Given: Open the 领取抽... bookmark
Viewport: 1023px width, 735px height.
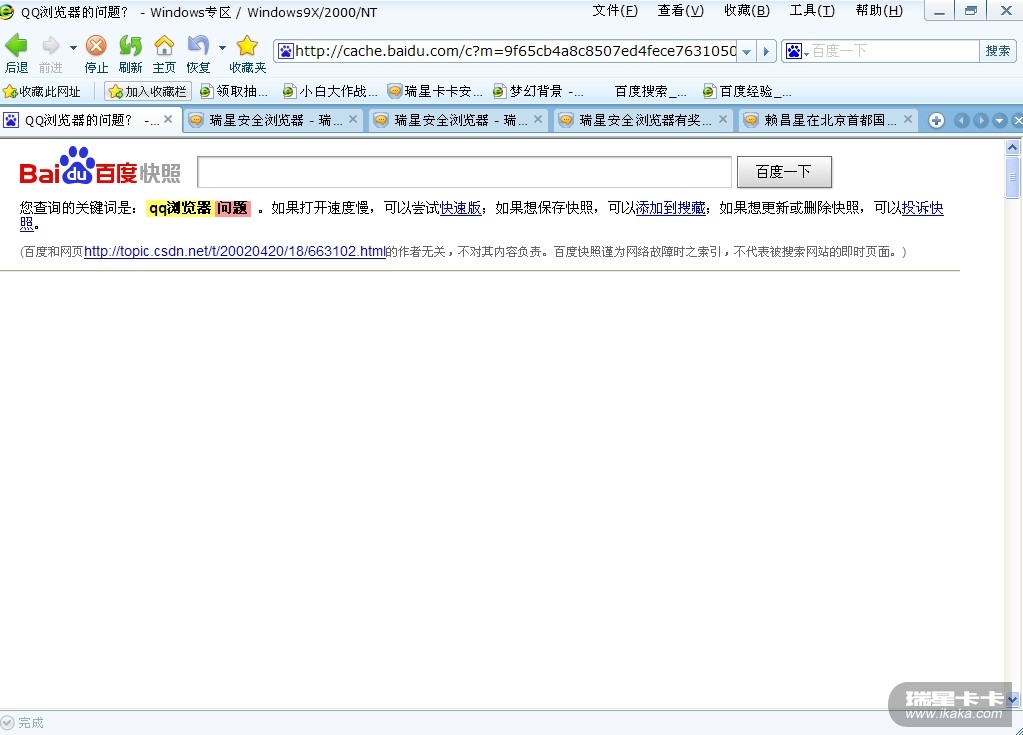Looking at the screenshot, I should coord(234,92).
